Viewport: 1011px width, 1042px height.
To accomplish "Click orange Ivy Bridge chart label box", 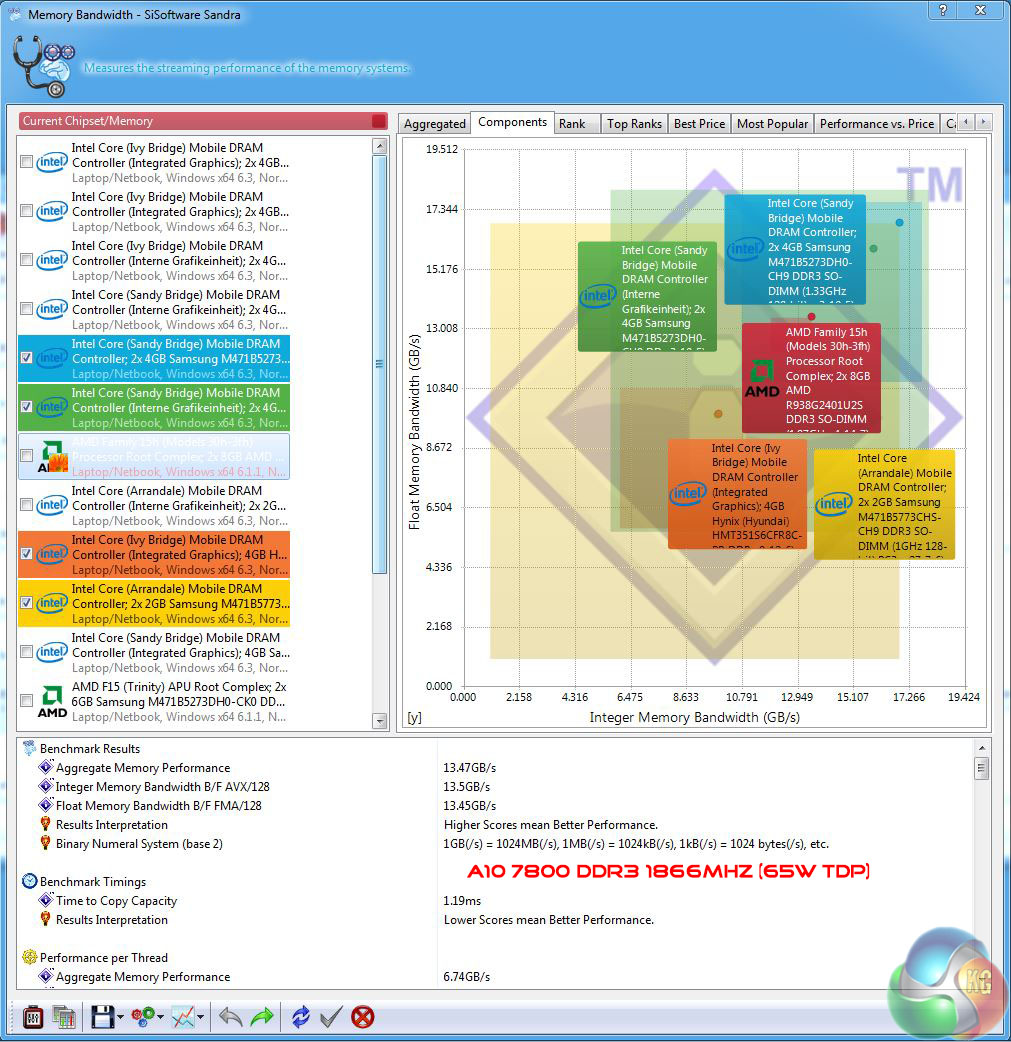I will click(x=737, y=494).
